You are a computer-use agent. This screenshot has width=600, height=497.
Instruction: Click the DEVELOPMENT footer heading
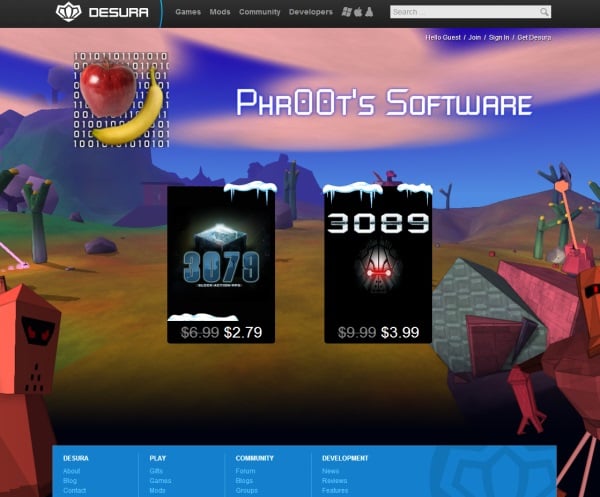click(x=345, y=458)
